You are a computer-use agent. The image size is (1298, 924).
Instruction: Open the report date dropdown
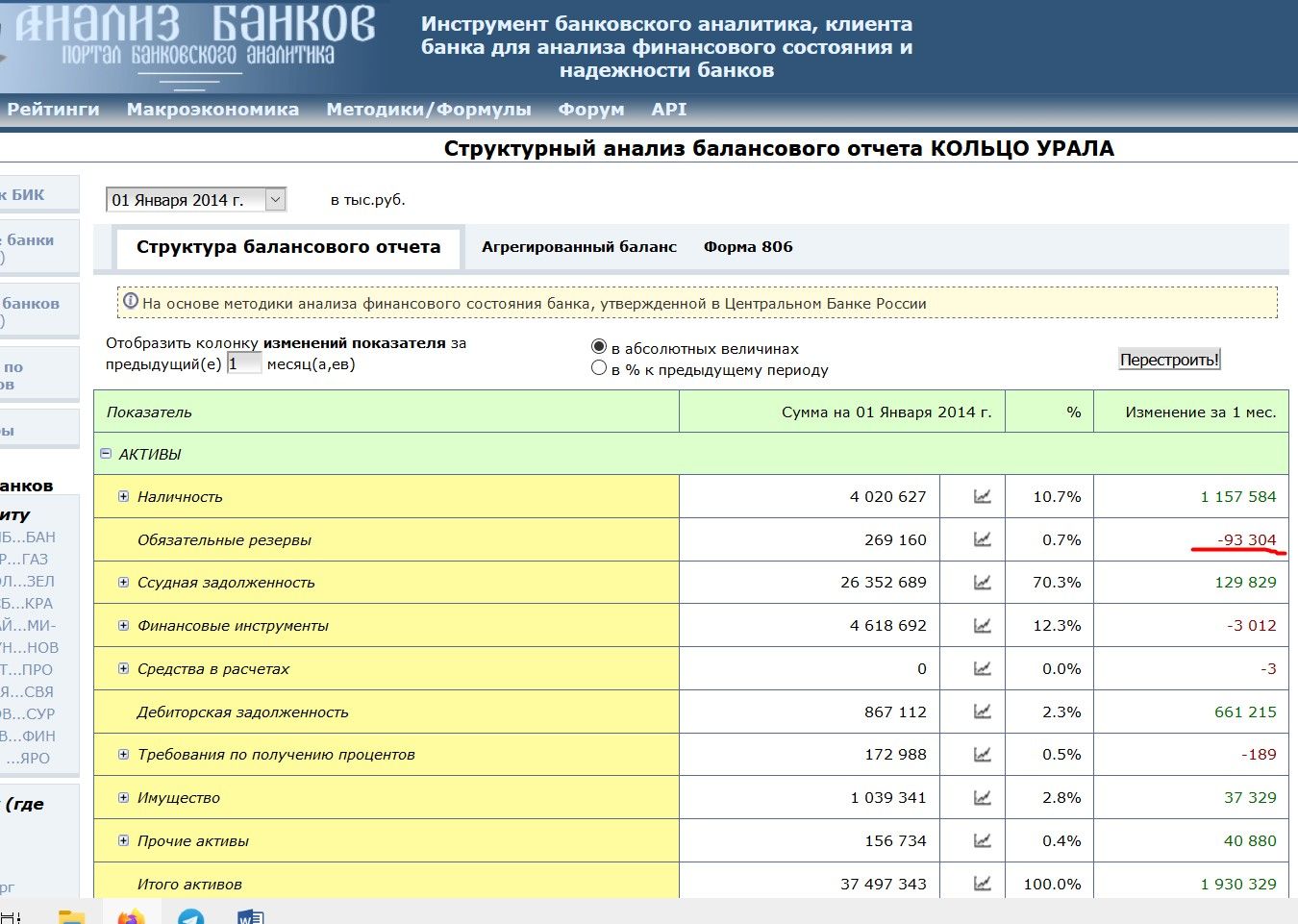[x=196, y=200]
